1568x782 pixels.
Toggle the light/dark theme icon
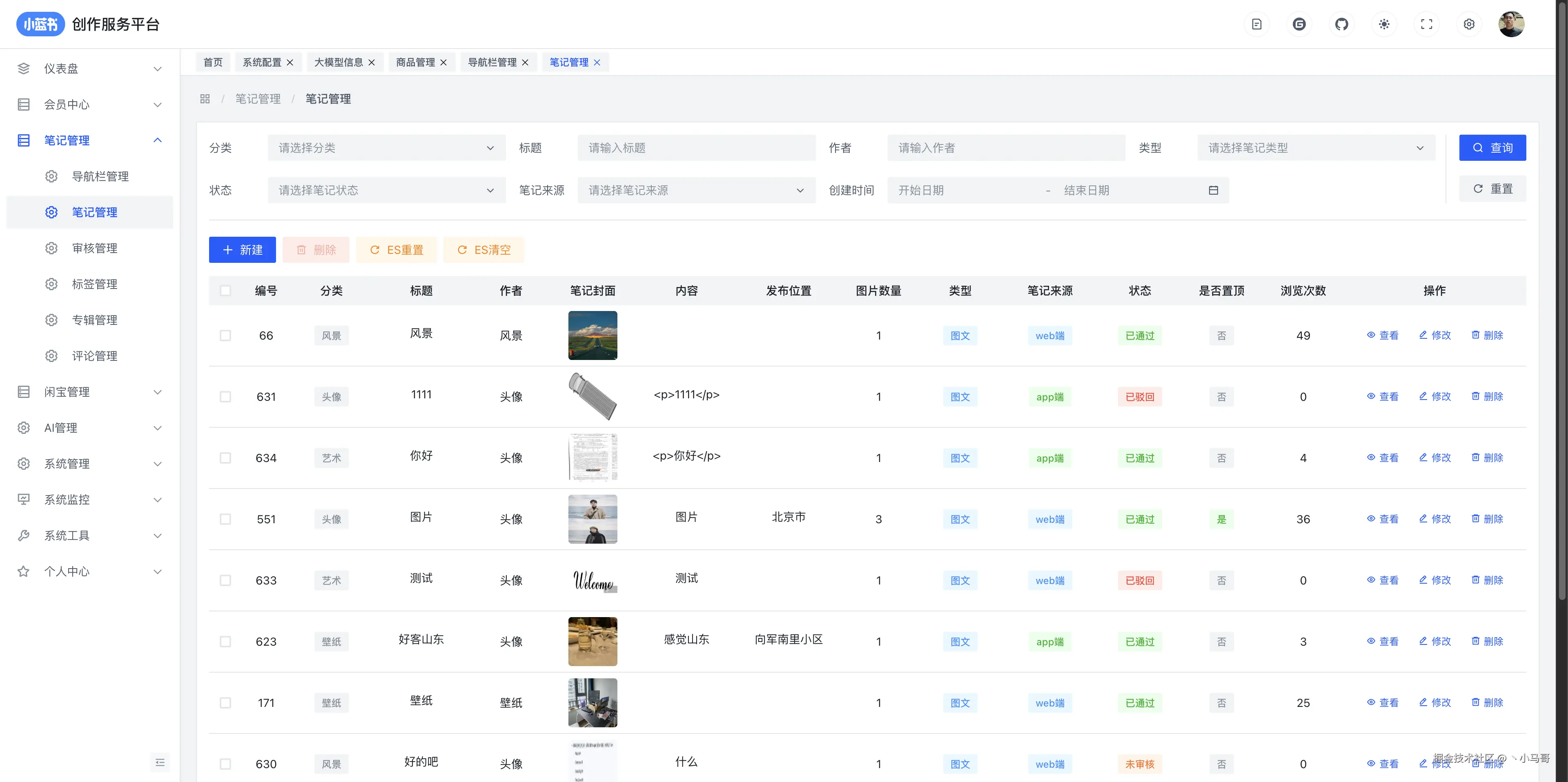pyautogui.click(x=1384, y=24)
